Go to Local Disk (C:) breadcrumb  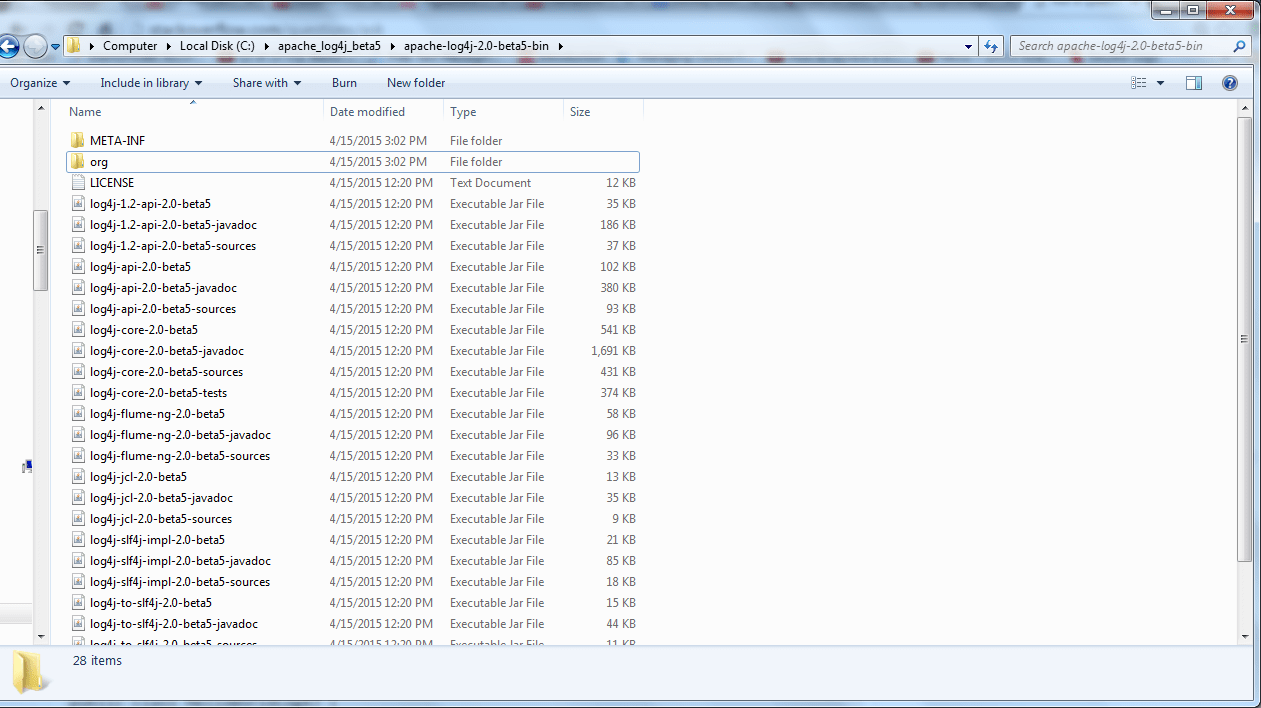[x=218, y=46]
